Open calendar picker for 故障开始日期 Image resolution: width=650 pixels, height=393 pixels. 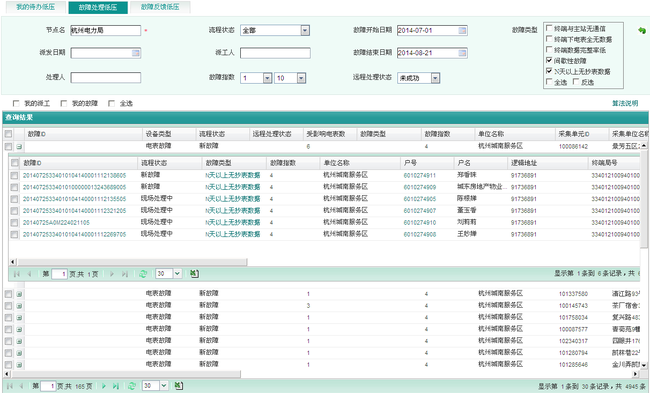coord(462,30)
